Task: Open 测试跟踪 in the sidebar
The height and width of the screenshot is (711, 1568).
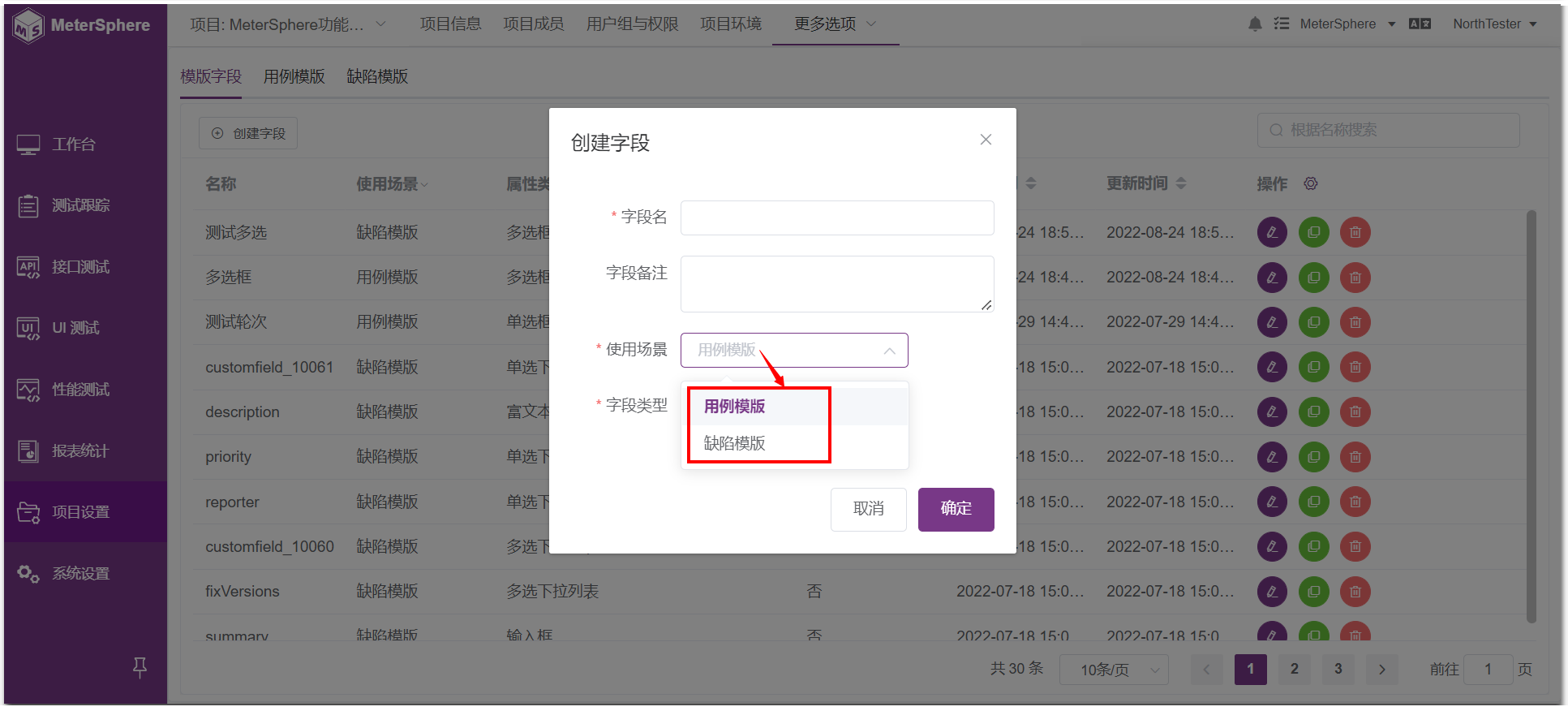Action: 85,205
